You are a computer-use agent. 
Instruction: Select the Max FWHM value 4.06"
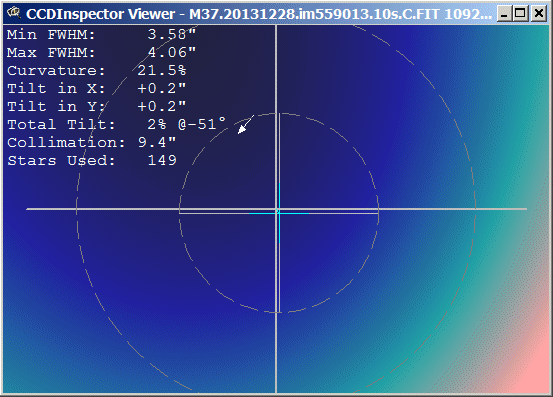pos(171,53)
